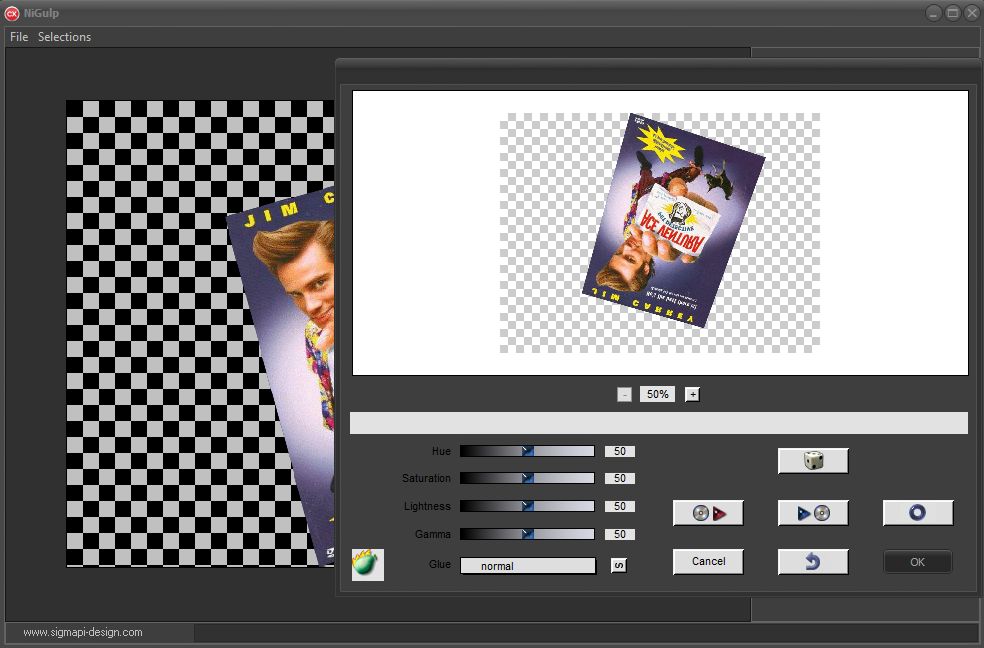The image size is (984, 648).
Task: Click the Hue value field
Action: coord(620,451)
